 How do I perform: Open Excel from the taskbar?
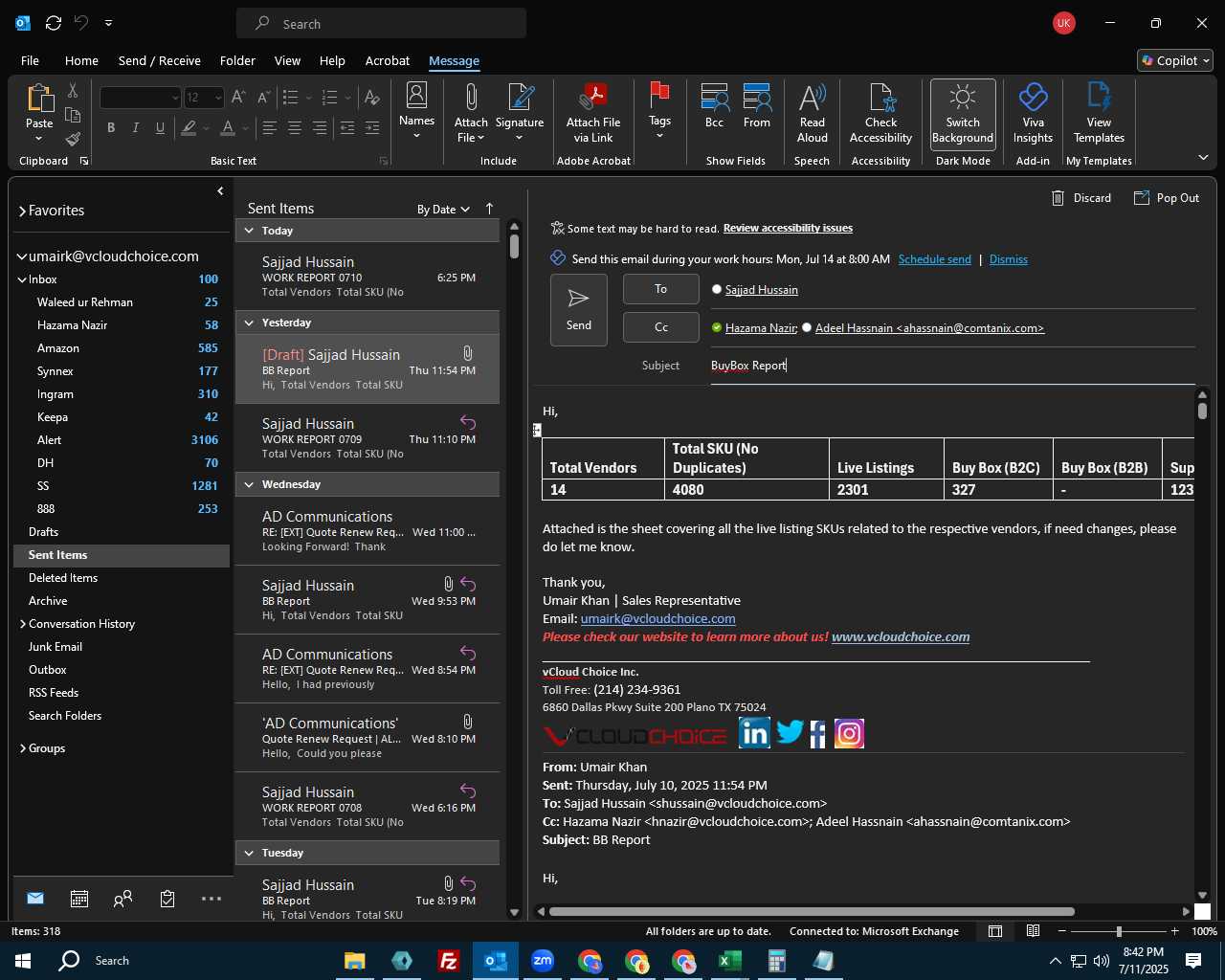[x=729, y=961]
